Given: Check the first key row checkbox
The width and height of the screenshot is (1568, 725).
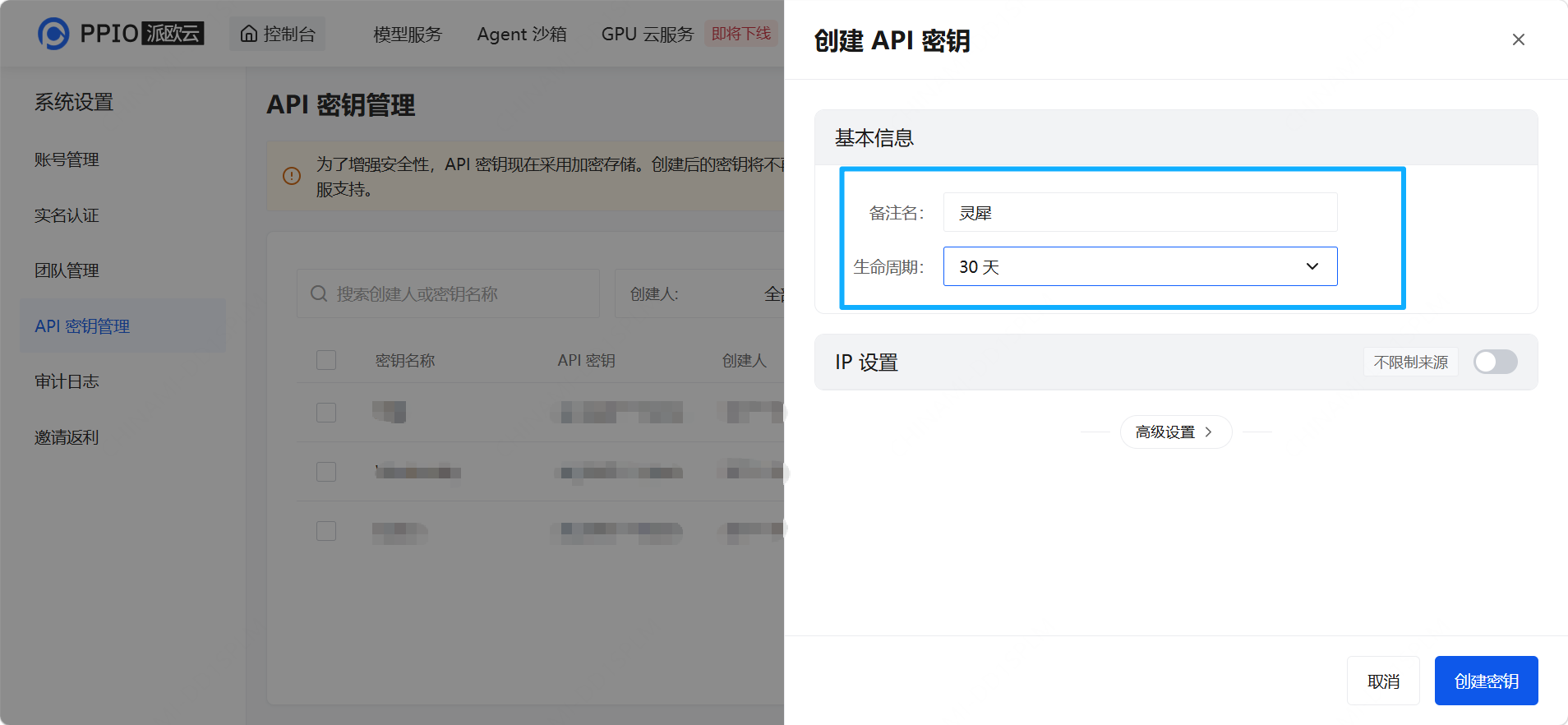Looking at the screenshot, I should click(326, 412).
